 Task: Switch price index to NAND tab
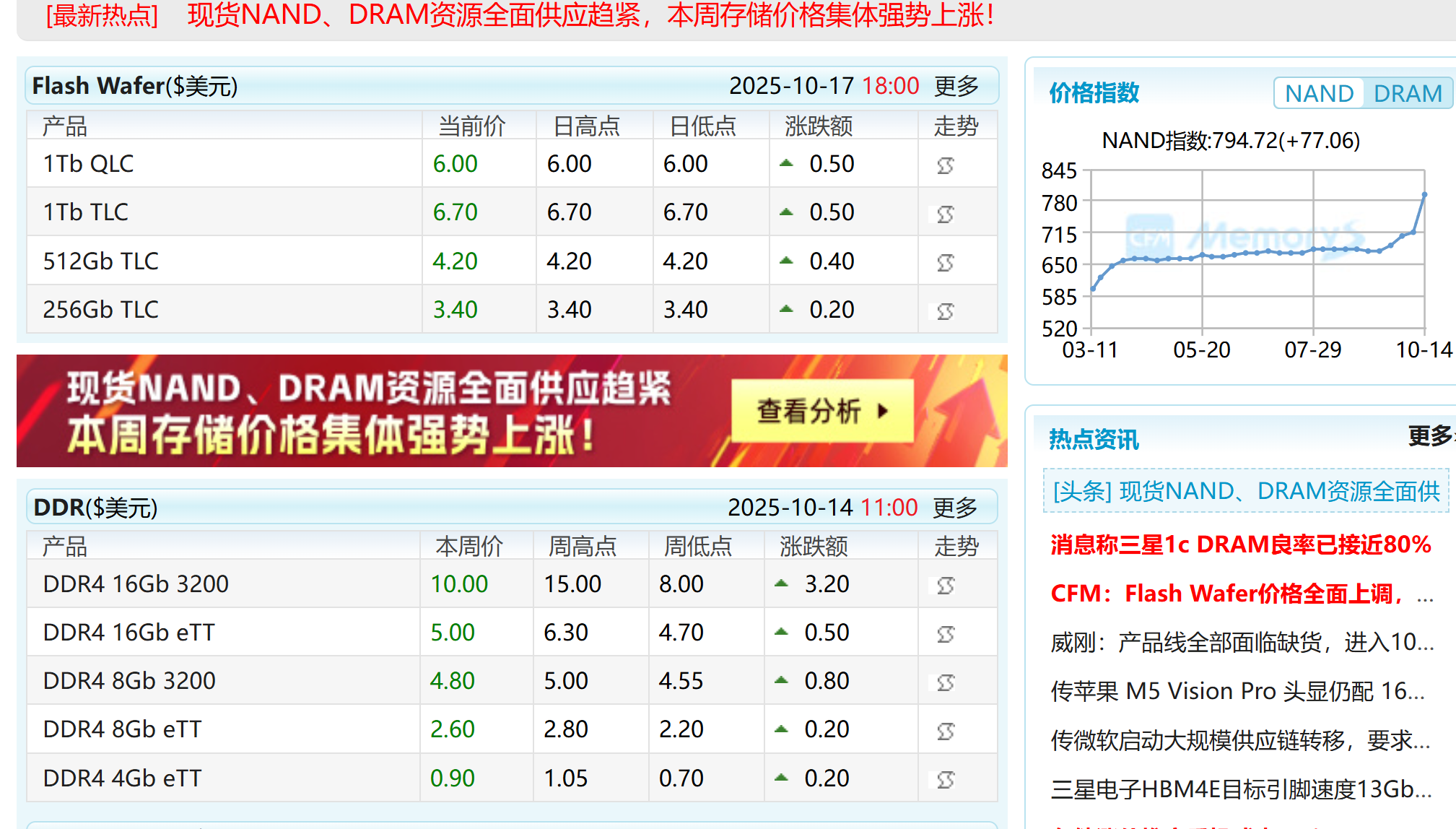[x=1318, y=94]
